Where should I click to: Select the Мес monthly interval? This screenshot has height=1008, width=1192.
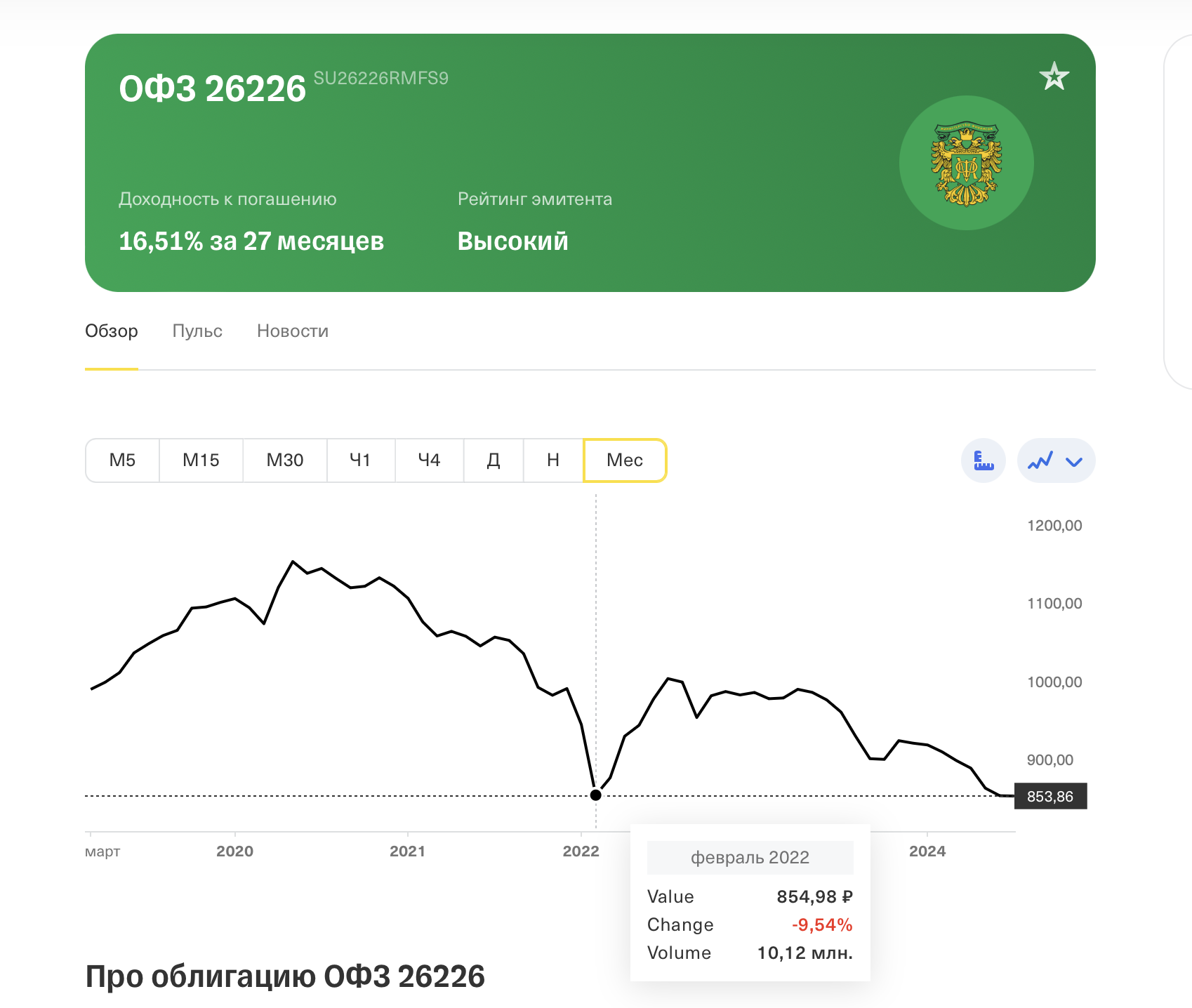tap(625, 460)
